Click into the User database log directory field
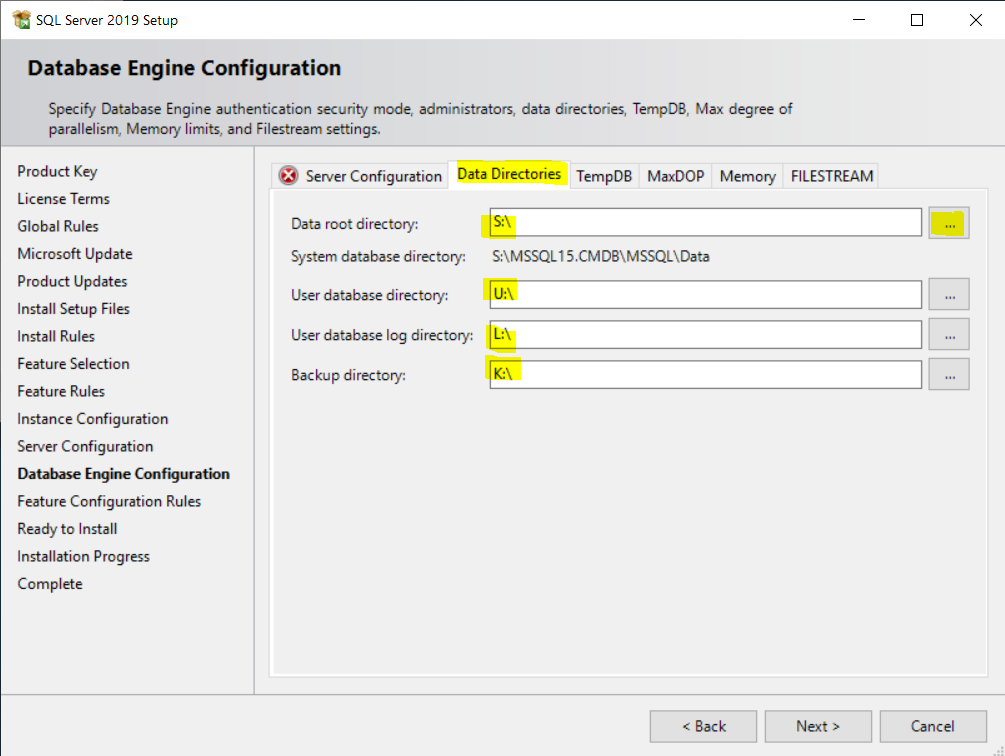Image resolution: width=1005 pixels, height=756 pixels. pyautogui.click(x=705, y=334)
